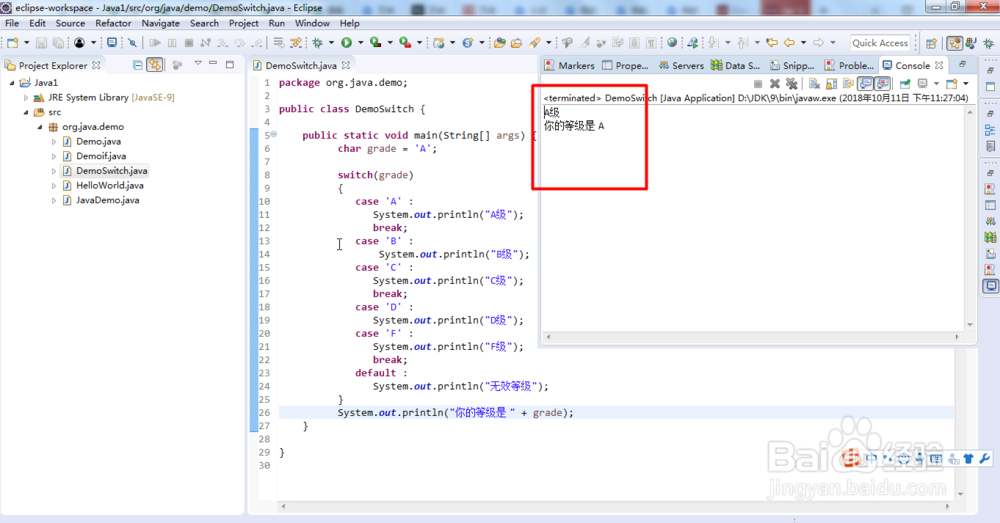1000x523 pixels.
Task: Click the Open Web Browser globe icon
Action: [x=672, y=43]
